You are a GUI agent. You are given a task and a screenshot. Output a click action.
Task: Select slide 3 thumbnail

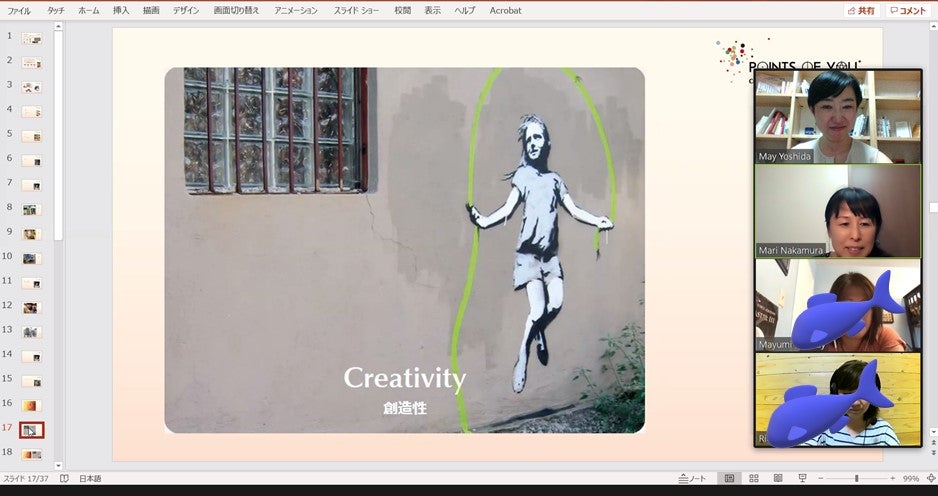click(32, 87)
